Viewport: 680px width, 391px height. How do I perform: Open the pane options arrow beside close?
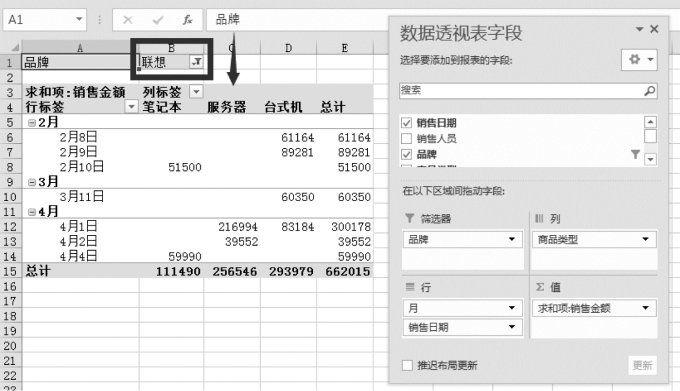(x=639, y=29)
